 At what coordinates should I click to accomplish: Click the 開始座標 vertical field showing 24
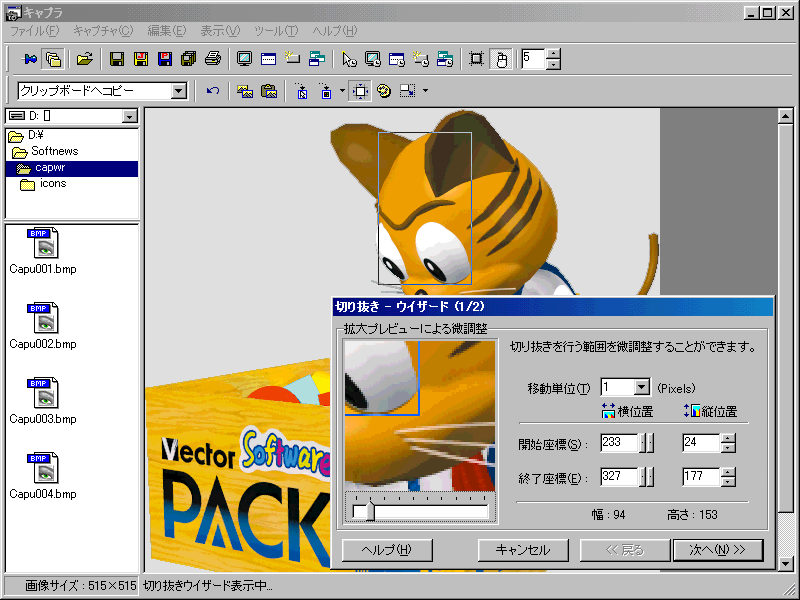point(701,442)
